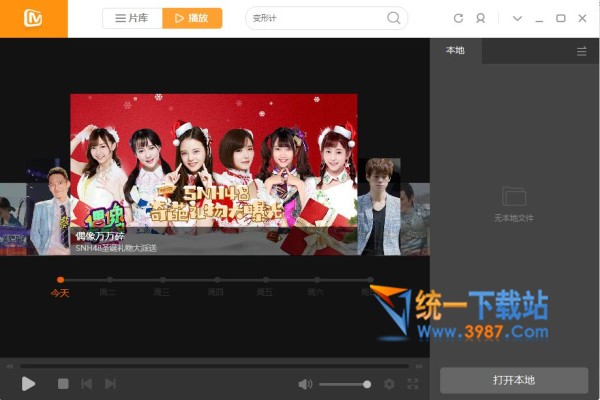Stop playback with the stop button
The height and width of the screenshot is (400, 600).
(63, 384)
